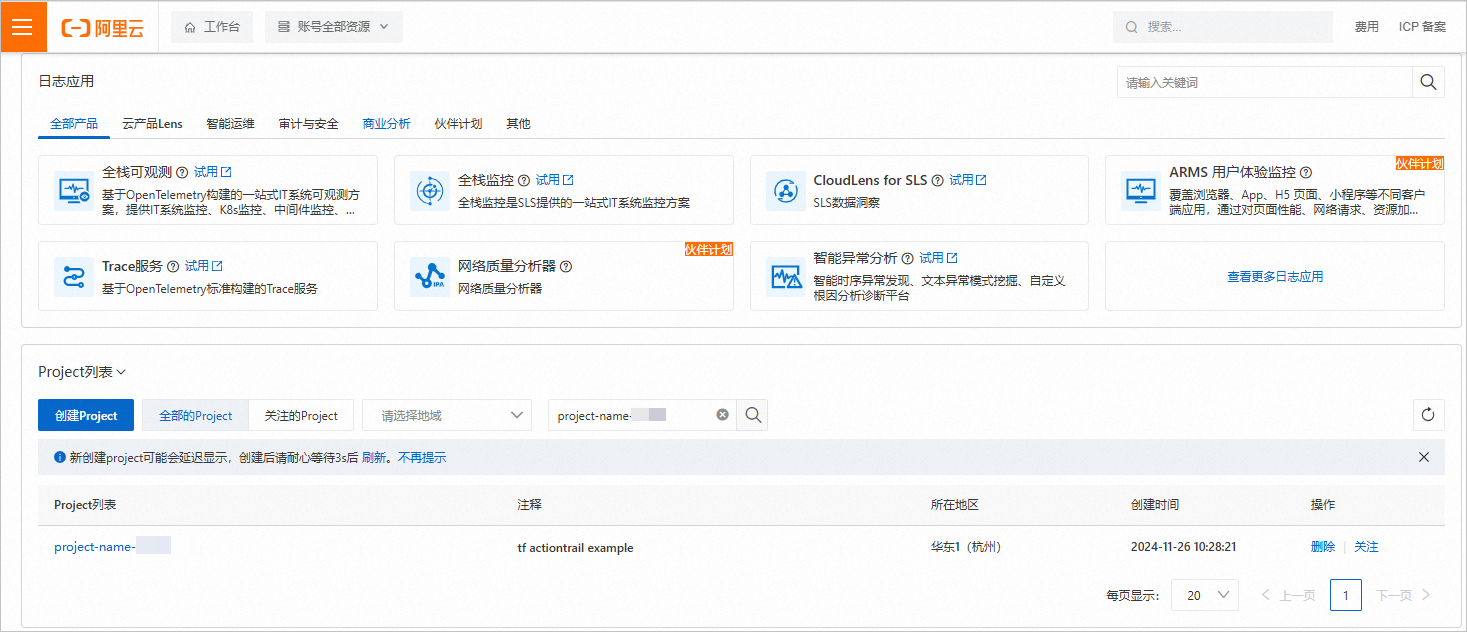
Task: Click the help icon next to 全栈可观测
Action: [182, 173]
